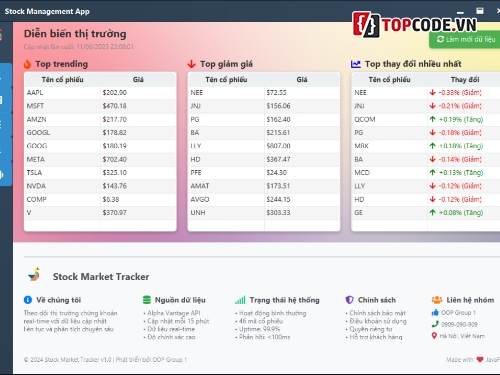Click the signal bars icon beside Trạng thái hệ thống
Screen dimensions: 500x375
point(240,300)
